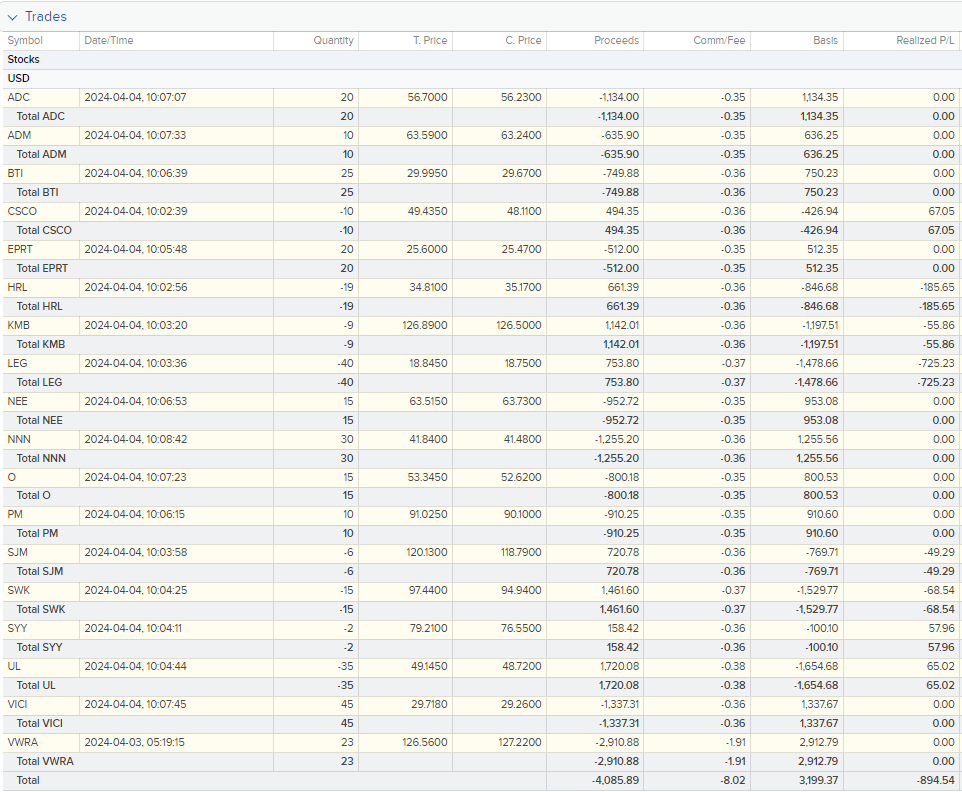Click the grand Total comm/fee -8.02
Screen dimensions: 962x792
(733, 781)
